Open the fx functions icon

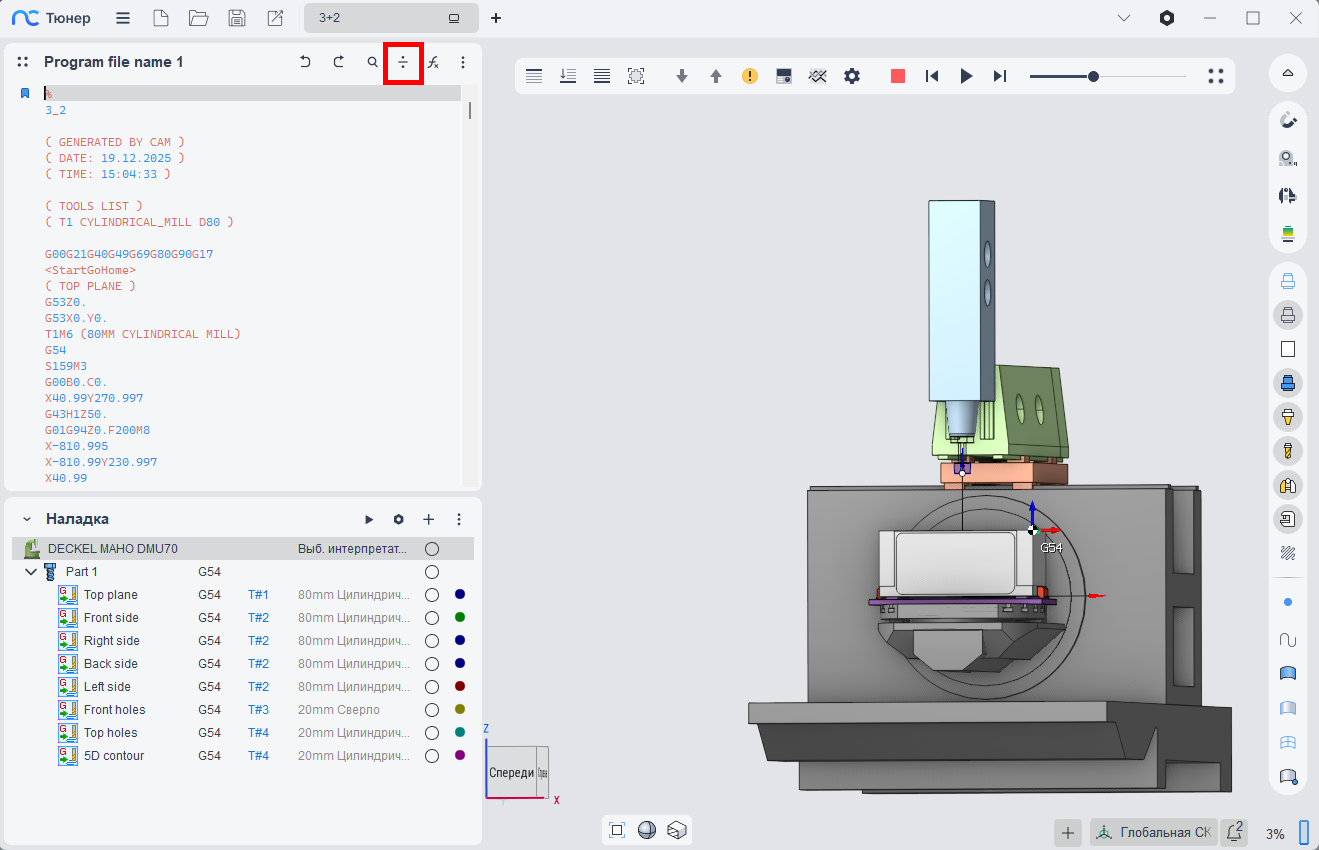pyautogui.click(x=433, y=62)
